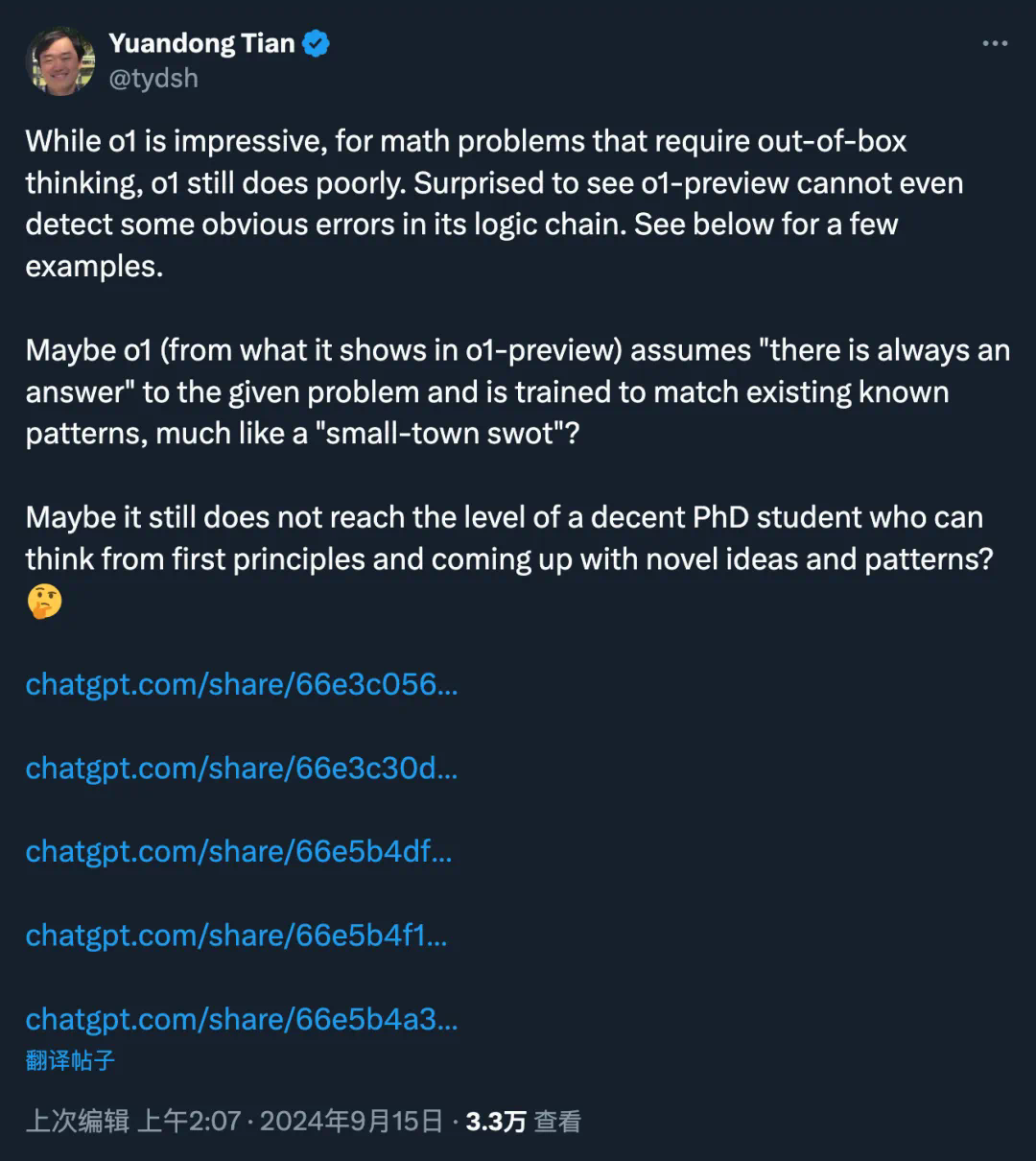Open the chatgpt.com/share/66e3c30d link
The width and height of the screenshot is (1036, 1161).
pos(242,769)
